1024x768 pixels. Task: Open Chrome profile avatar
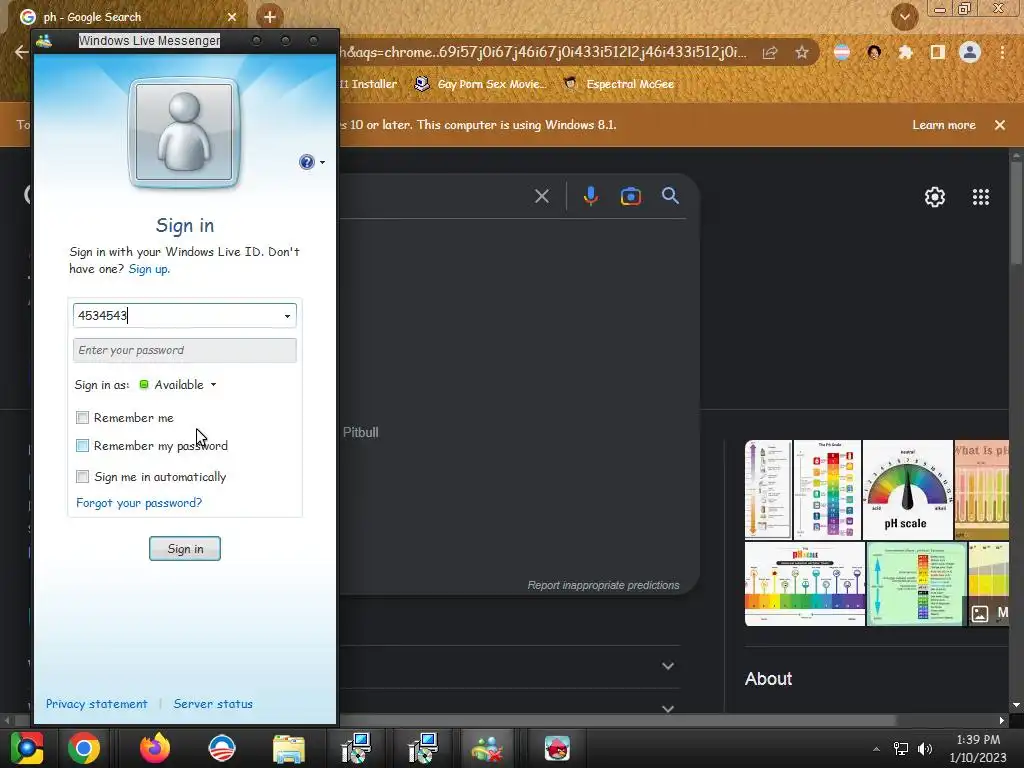tap(969, 52)
